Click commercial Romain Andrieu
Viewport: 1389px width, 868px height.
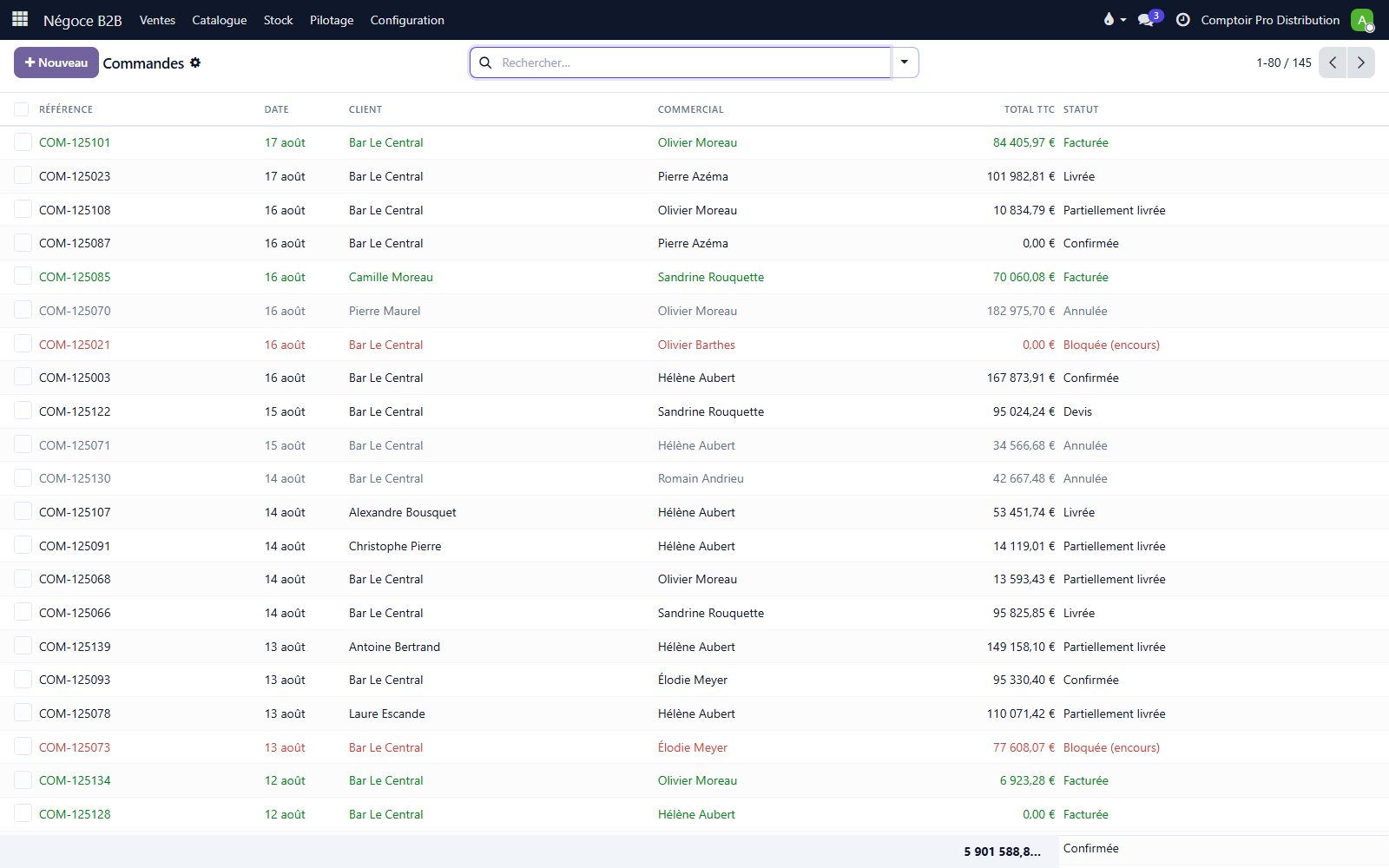701,478
